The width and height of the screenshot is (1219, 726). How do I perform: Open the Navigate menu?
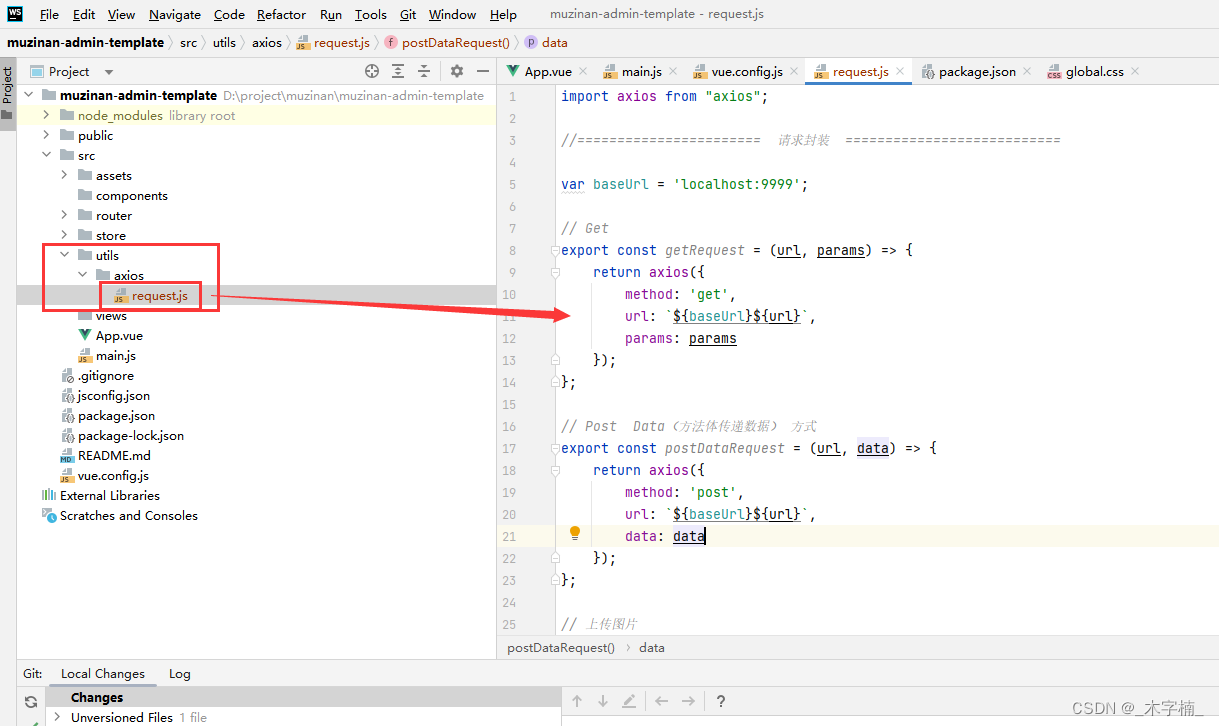[x=175, y=14]
